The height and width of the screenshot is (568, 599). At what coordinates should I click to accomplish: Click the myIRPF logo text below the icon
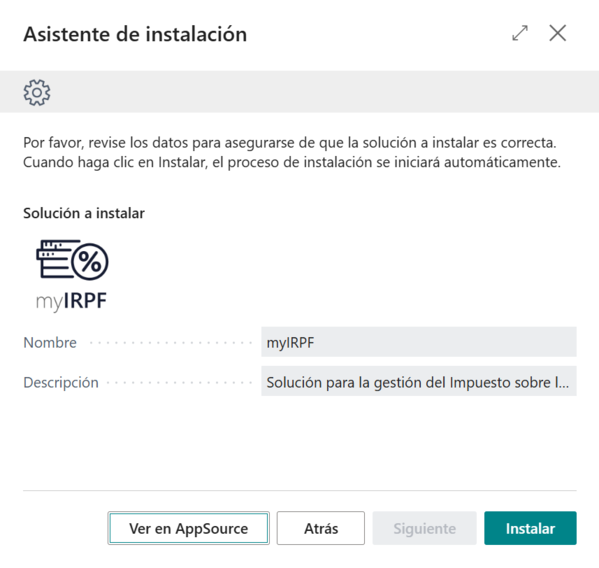pos(71,301)
